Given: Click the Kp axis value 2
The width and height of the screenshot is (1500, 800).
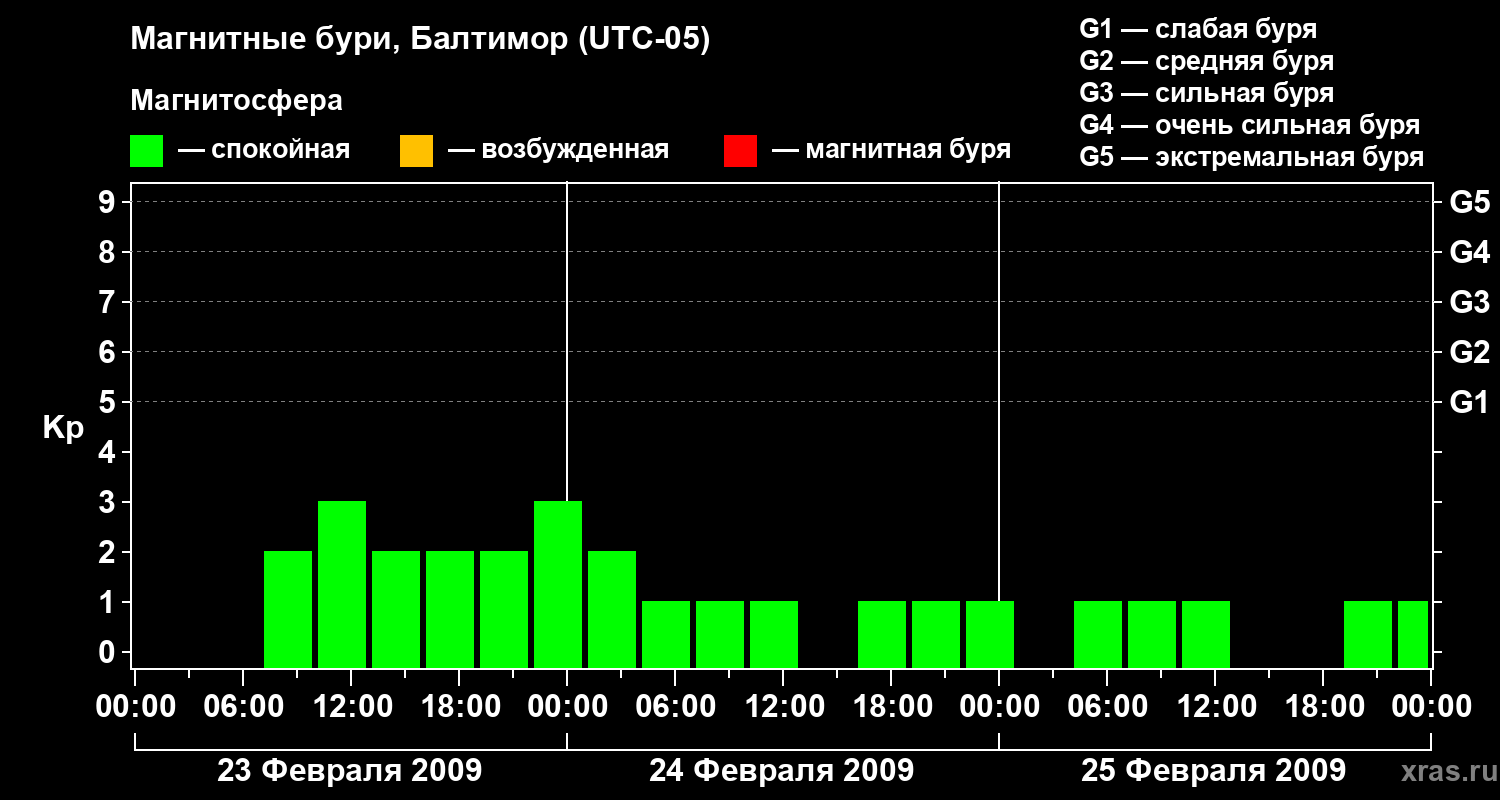Looking at the screenshot, I should coord(109,552).
